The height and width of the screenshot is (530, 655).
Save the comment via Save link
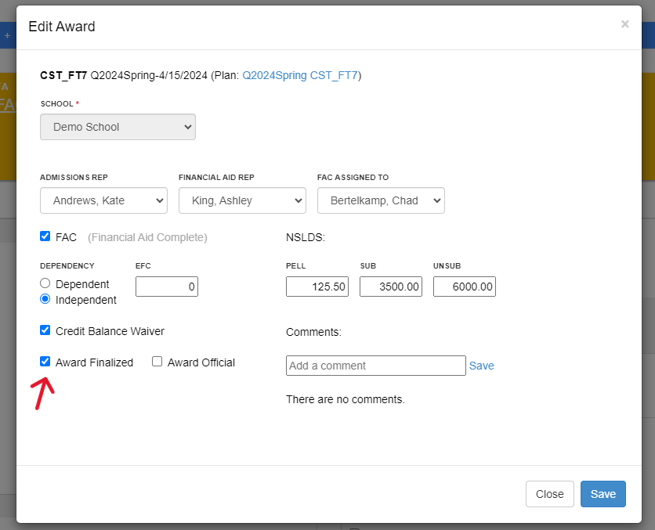pos(481,366)
